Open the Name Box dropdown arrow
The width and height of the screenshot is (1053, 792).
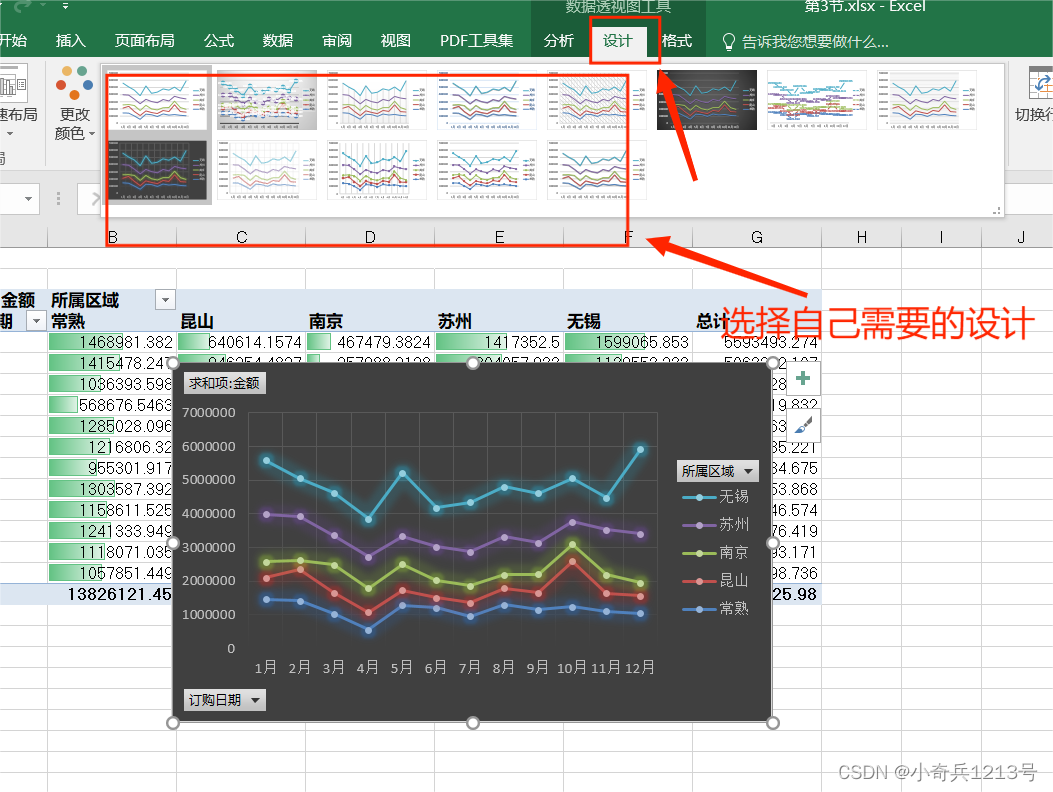coord(28,199)
